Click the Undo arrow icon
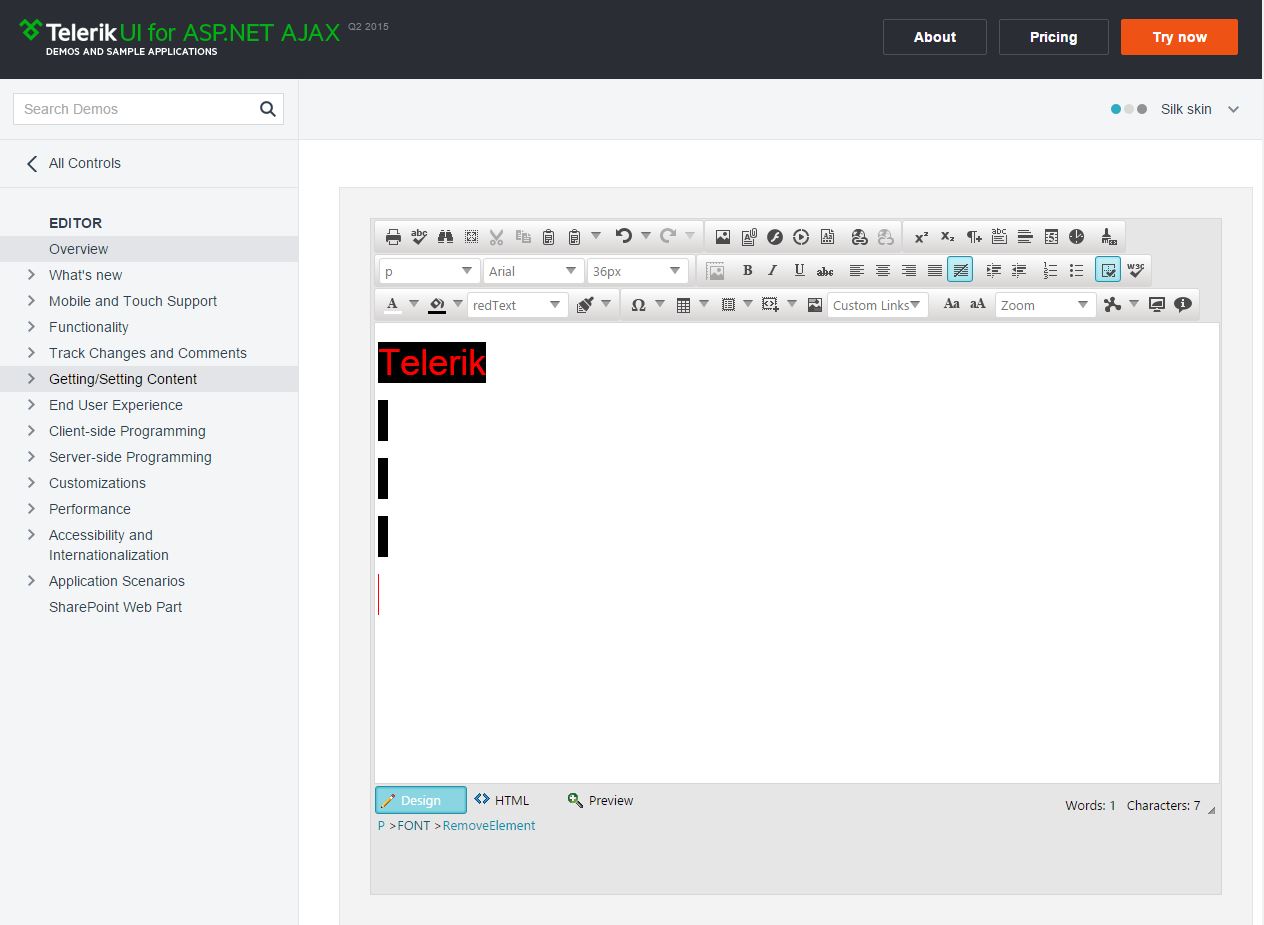 point(623,236)
